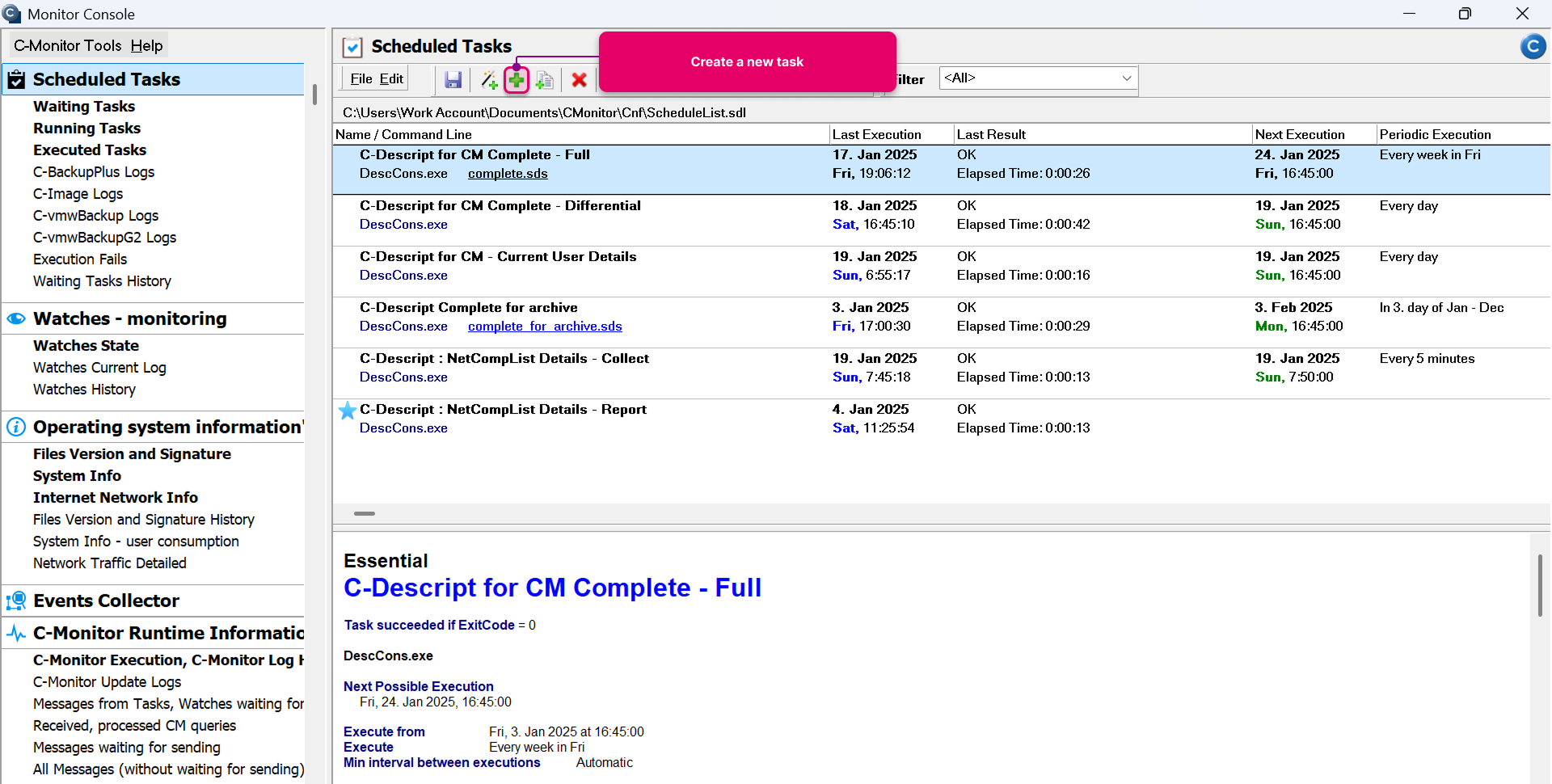This screenshot has width=1552, height=784.
Task: Open Watches Current Log
Action: coord(99,367)
